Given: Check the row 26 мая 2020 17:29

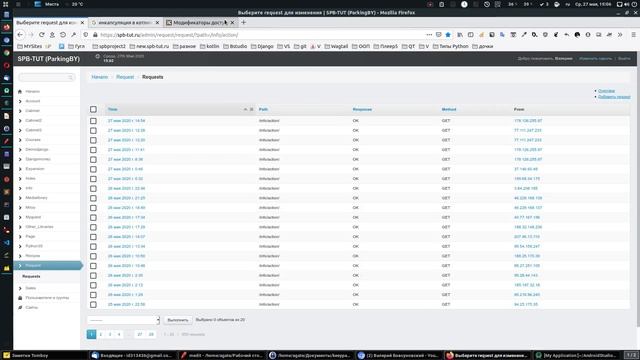Looking at the screenshot, I should [93, 227].
